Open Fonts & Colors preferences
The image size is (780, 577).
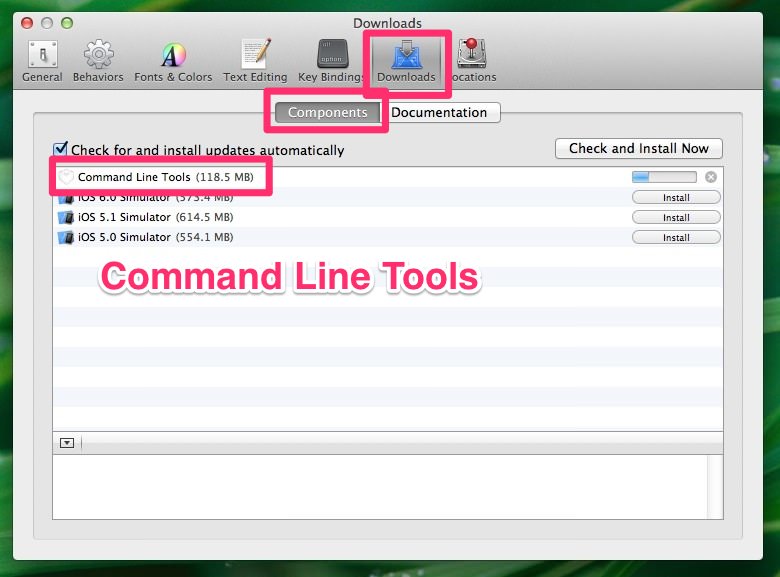173,61
